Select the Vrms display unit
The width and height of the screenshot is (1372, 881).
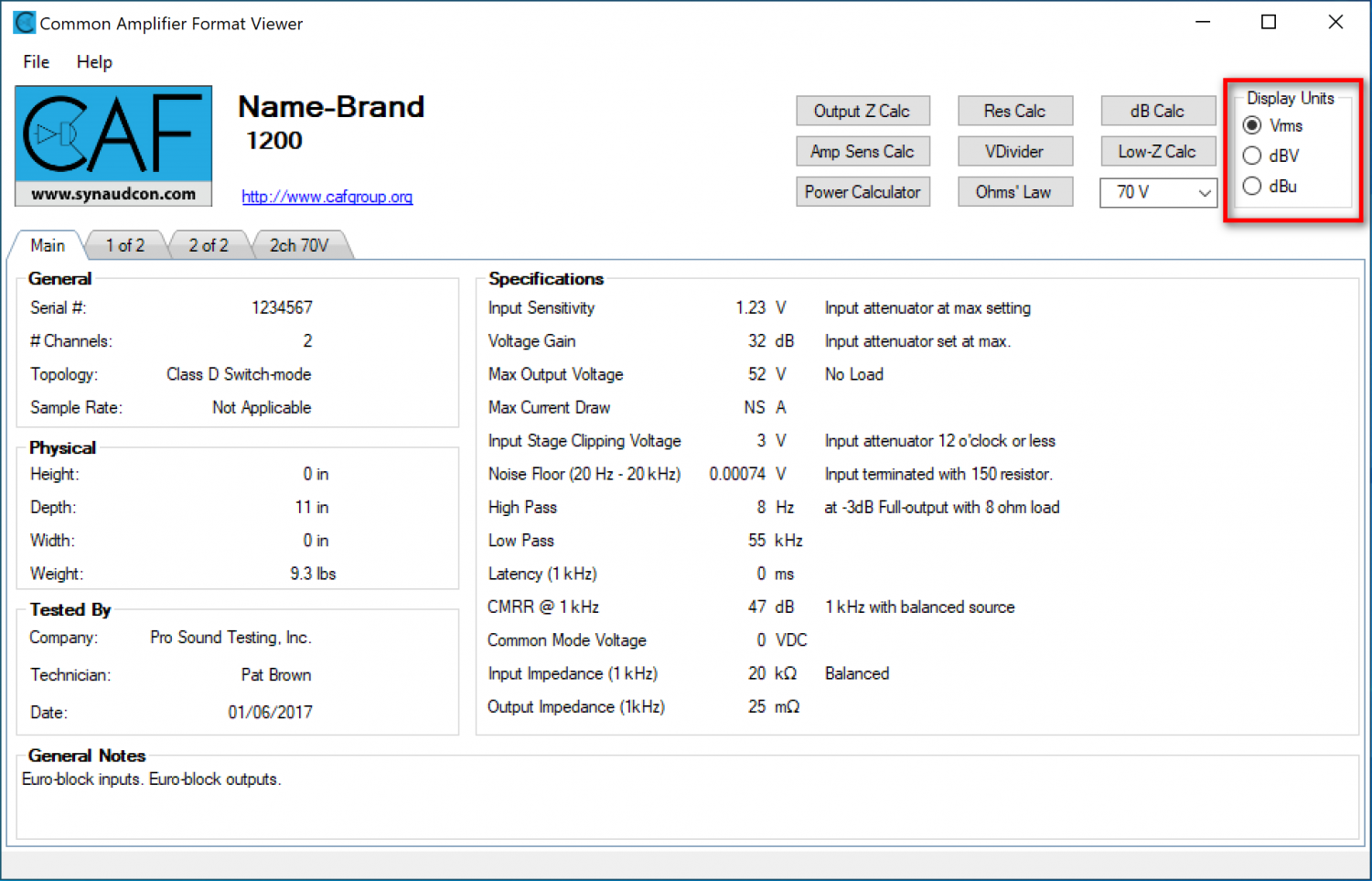pos(1252,125)
